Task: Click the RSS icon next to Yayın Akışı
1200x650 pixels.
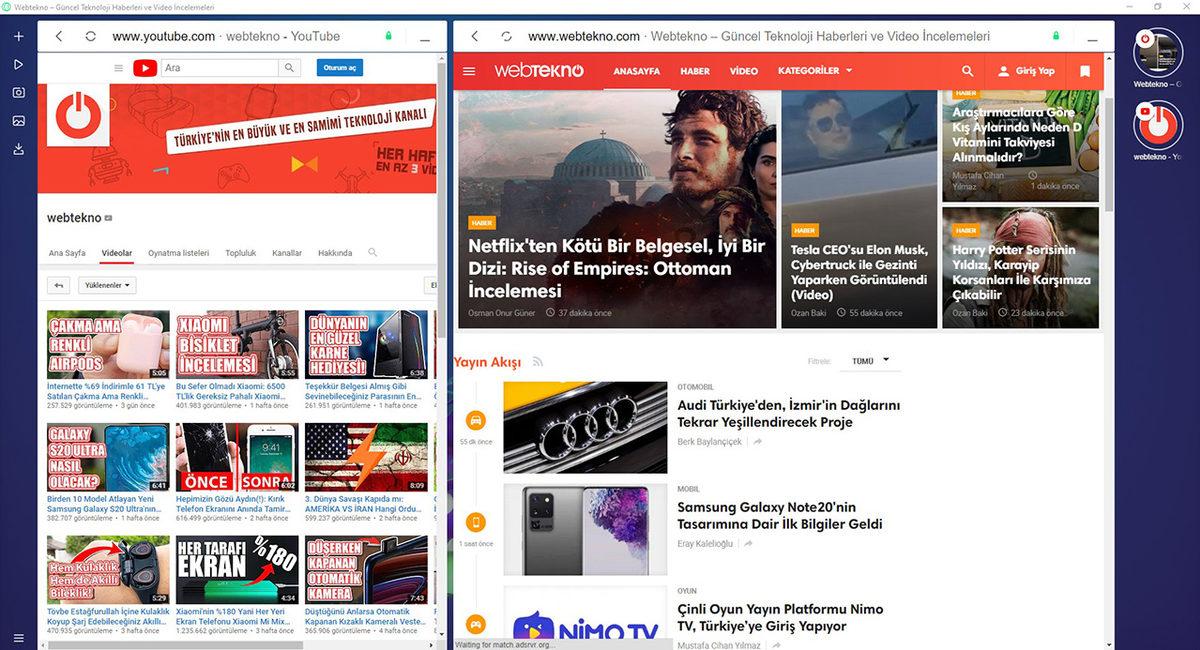Action: (539, 362)
